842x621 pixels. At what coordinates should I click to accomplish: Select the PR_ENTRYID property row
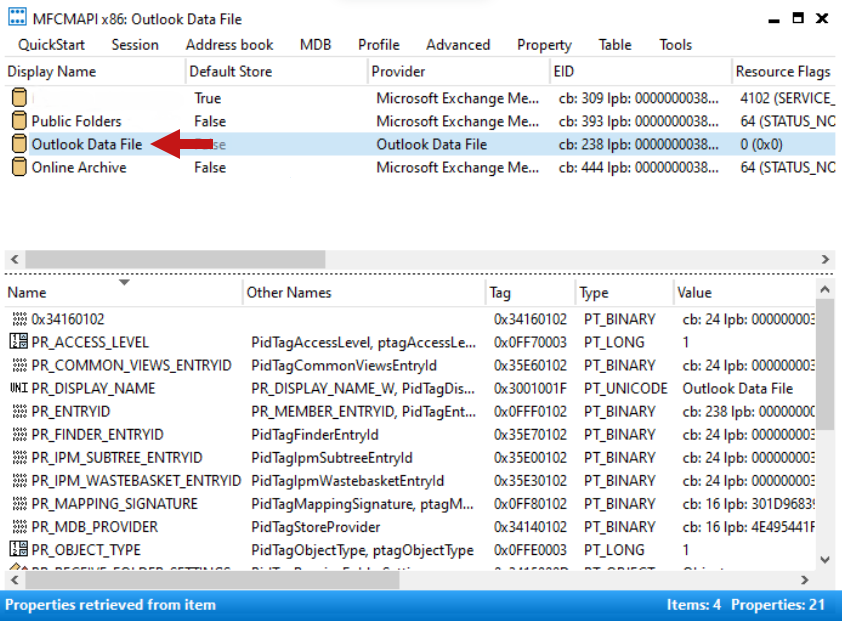[x=410, y=411]
